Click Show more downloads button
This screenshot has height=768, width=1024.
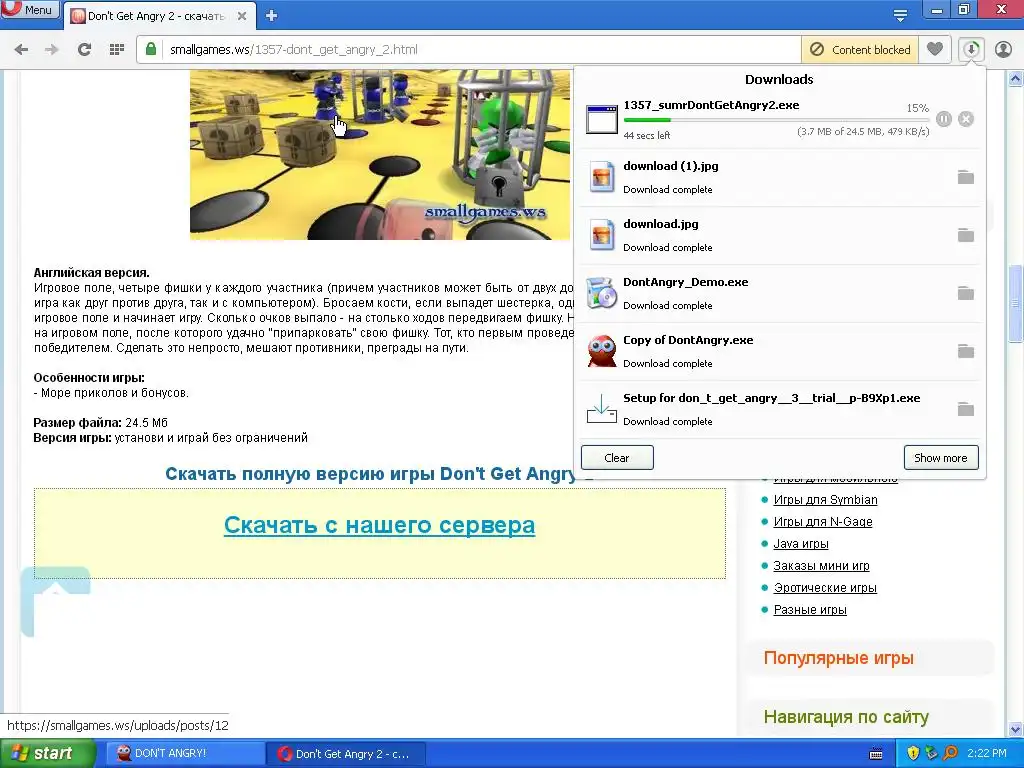pos(940,458)
